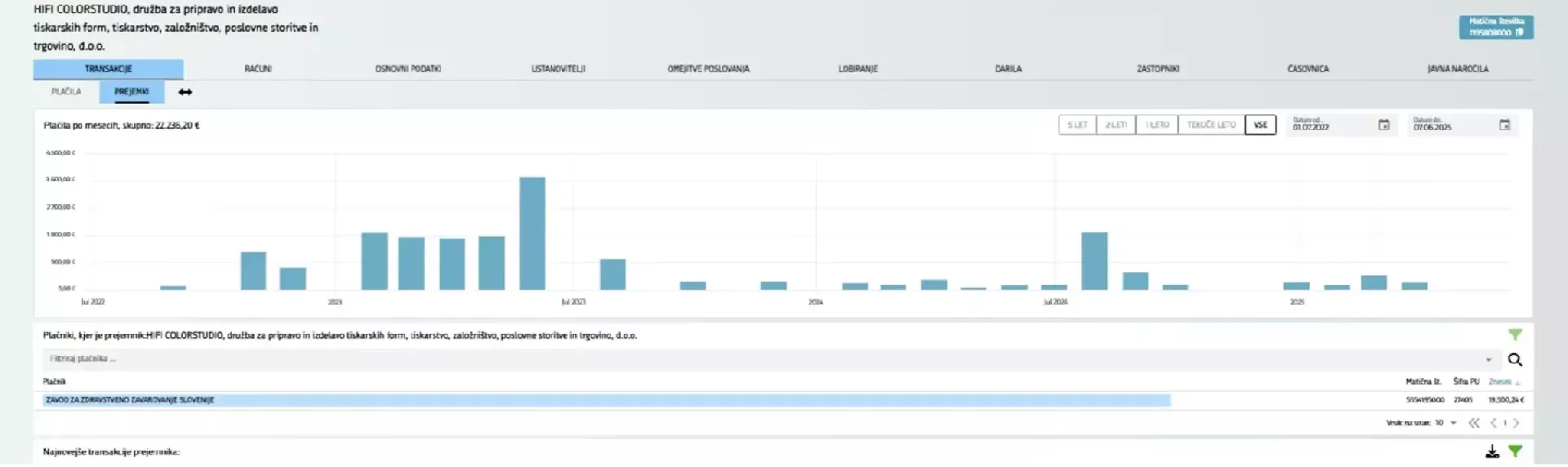
Task: Click the filter icon beside download icon
Action: pyautogui.click(x=1515, y=451)
